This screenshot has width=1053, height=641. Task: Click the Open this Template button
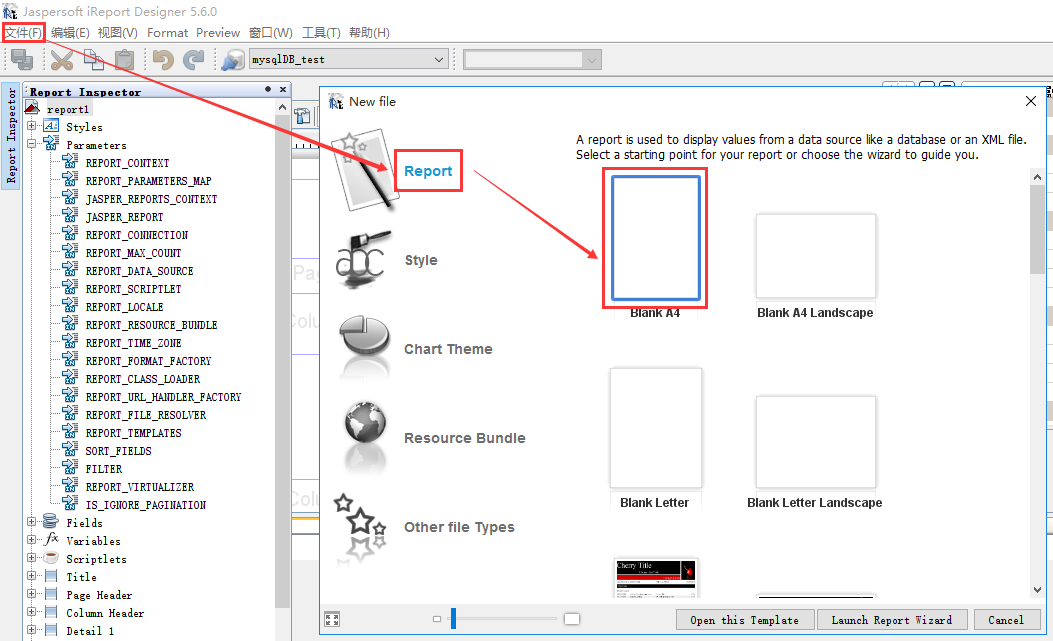click(x=744, y=619)
